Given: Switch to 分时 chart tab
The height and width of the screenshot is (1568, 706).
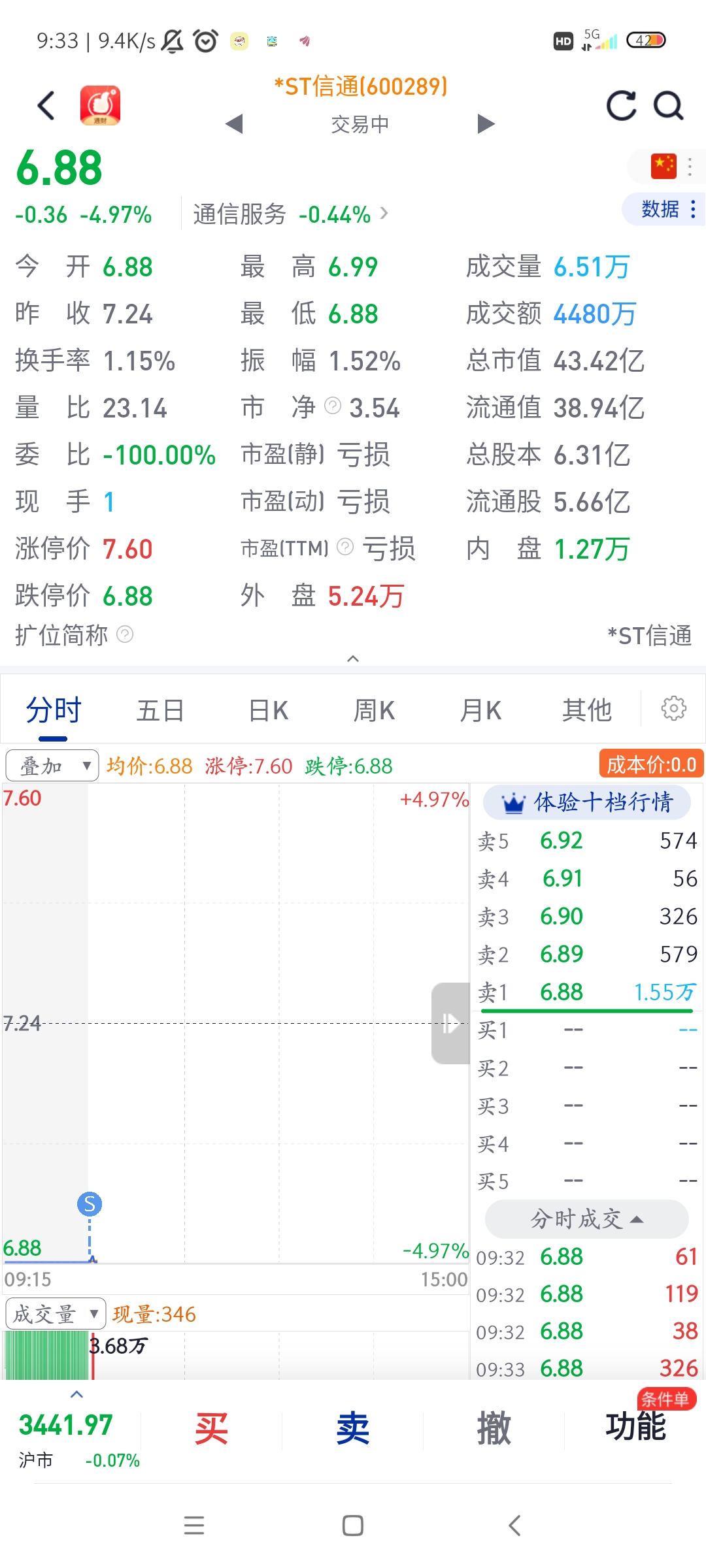Looking at the screenshot, I should 54,710.
